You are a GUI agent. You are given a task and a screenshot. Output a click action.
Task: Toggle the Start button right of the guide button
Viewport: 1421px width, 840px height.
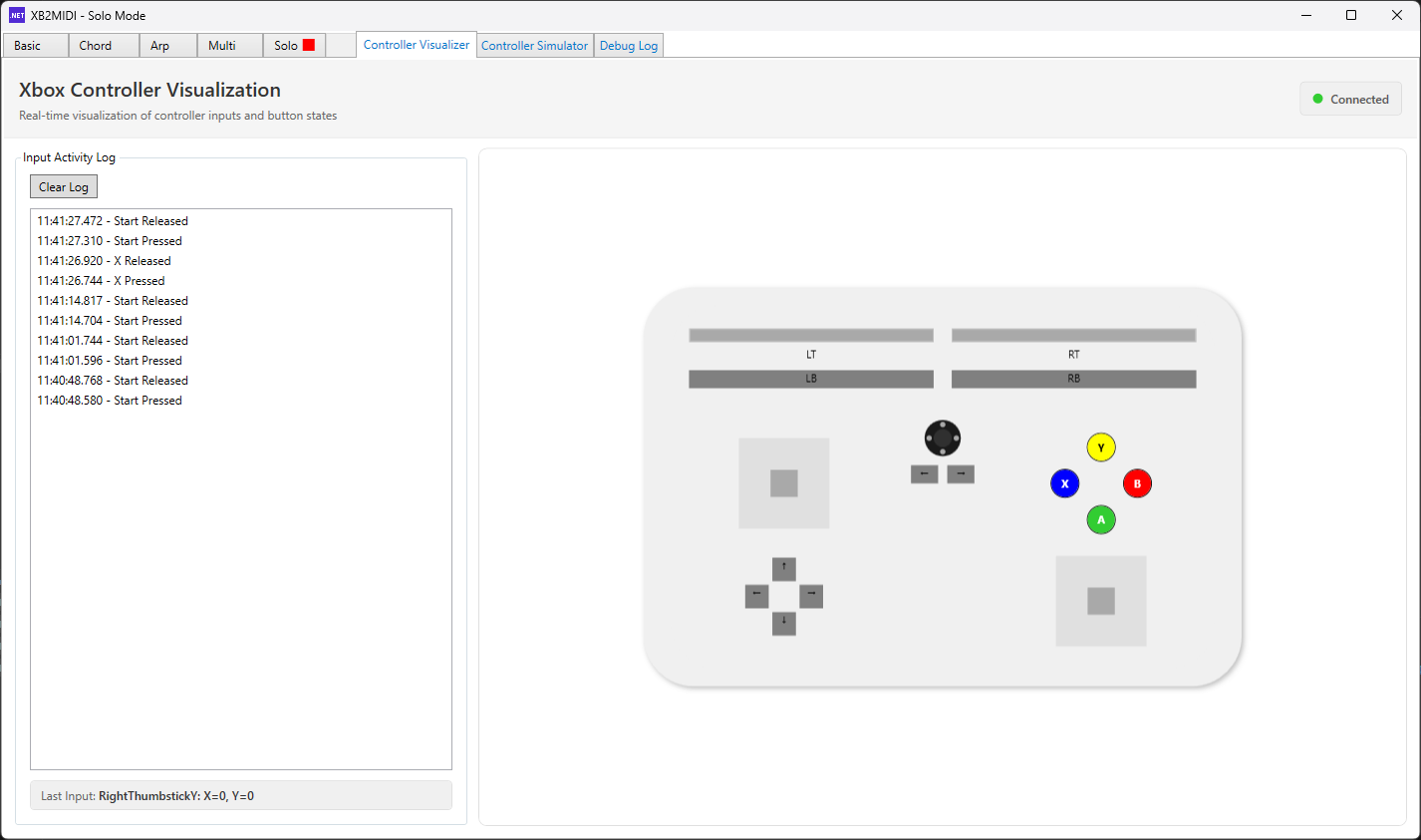pos(960,473)
